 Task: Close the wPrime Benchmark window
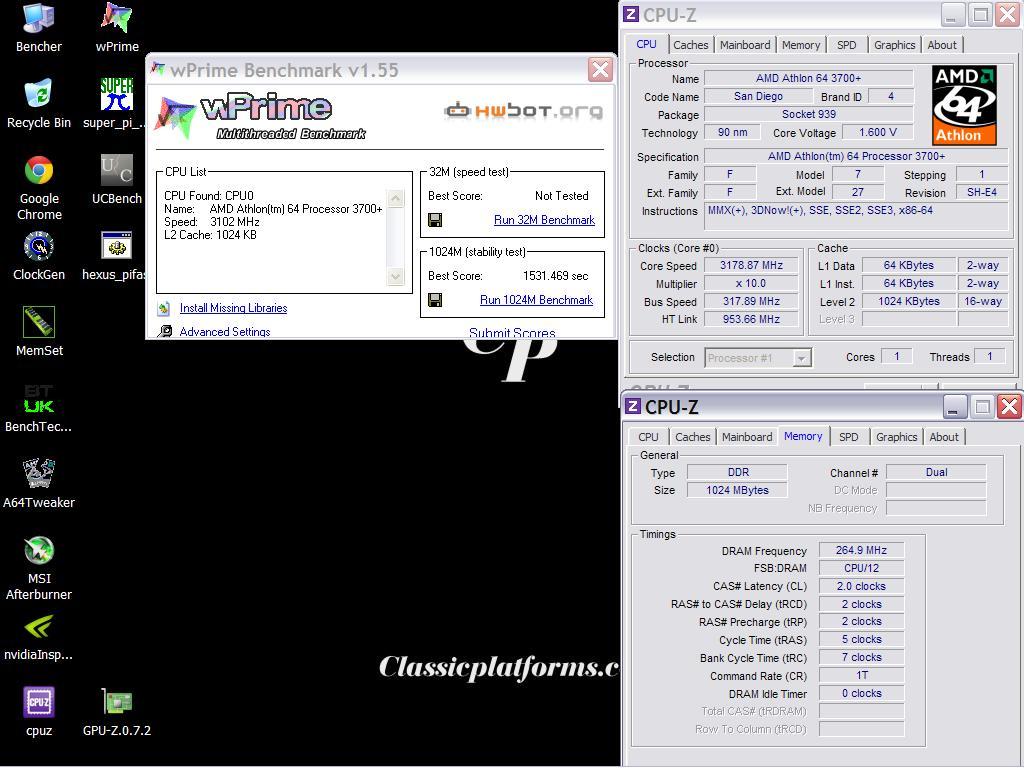[x=600, y=69]
